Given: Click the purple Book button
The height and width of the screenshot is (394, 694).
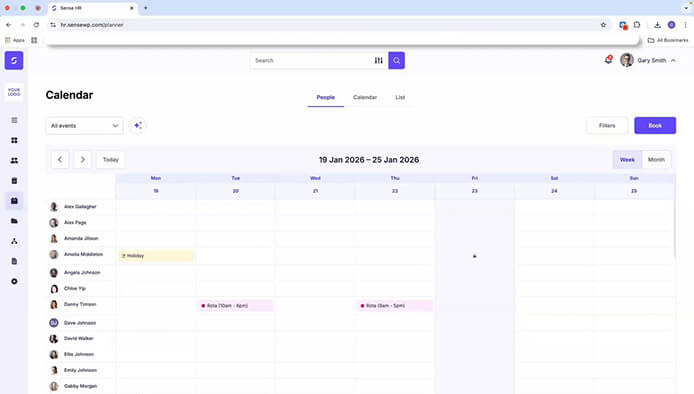Looking at the screenshot, I should [x=655, y=126].
